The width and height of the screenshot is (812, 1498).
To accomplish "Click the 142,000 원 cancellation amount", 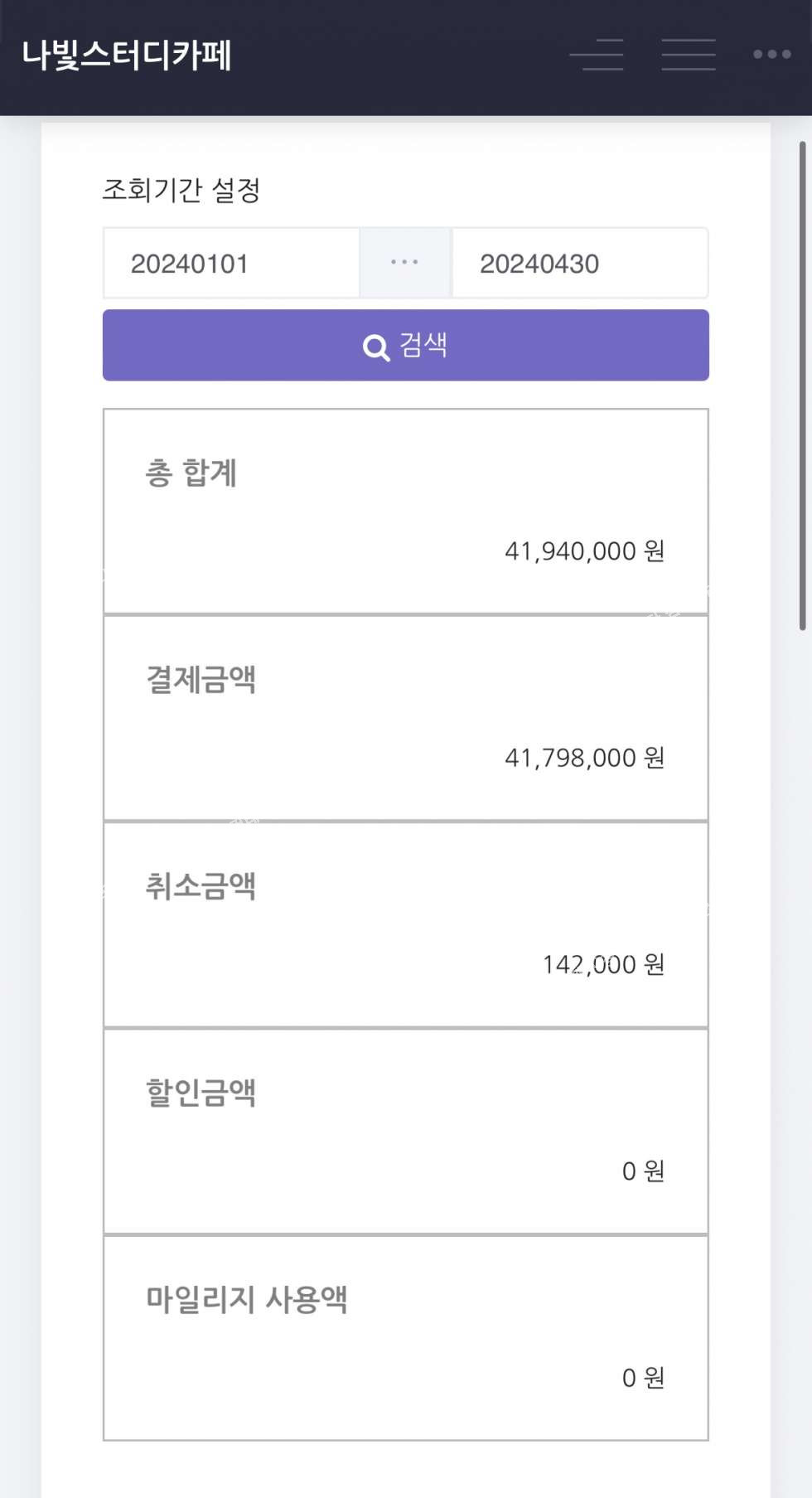I will pos(603,964).
